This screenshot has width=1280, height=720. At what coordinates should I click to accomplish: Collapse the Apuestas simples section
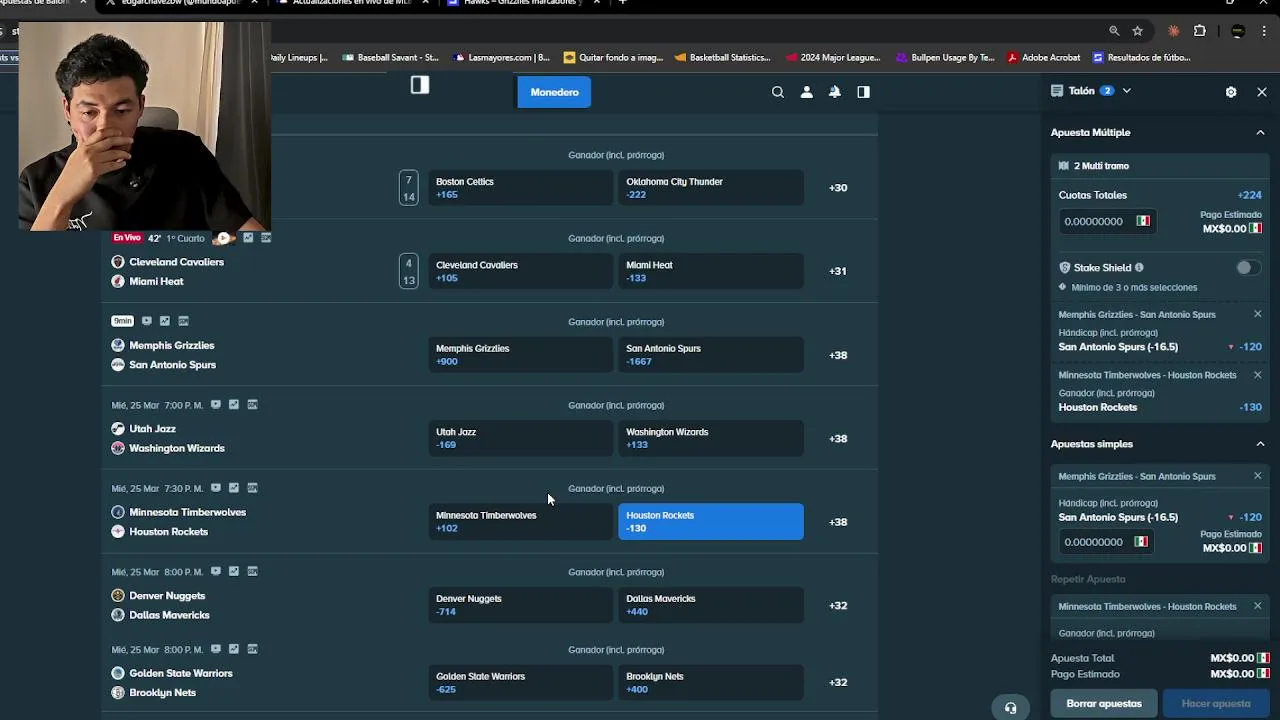click(x=1260, y=444)
